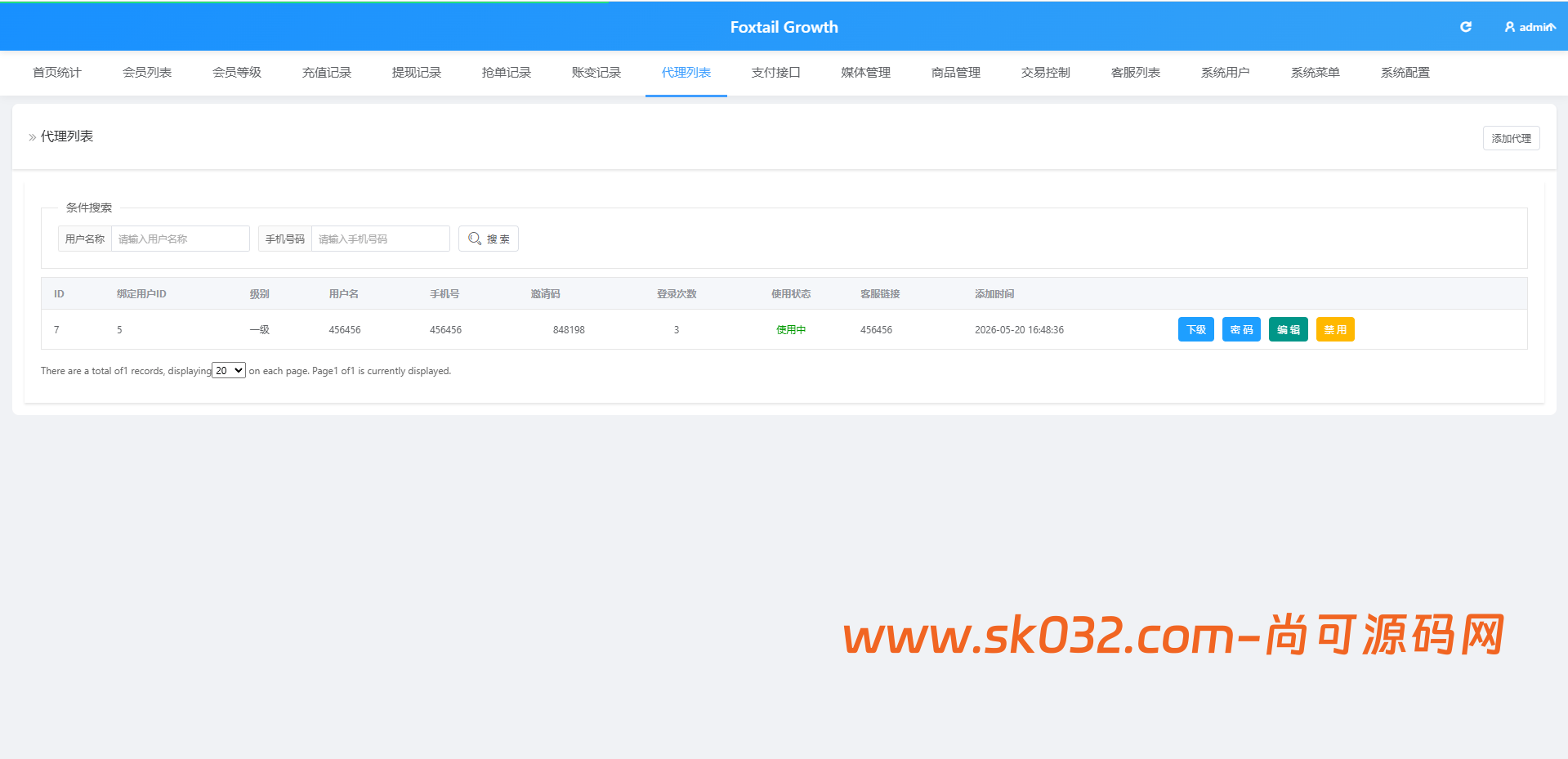
Task: Click the 用户名 column header
Action: point(343,294)
